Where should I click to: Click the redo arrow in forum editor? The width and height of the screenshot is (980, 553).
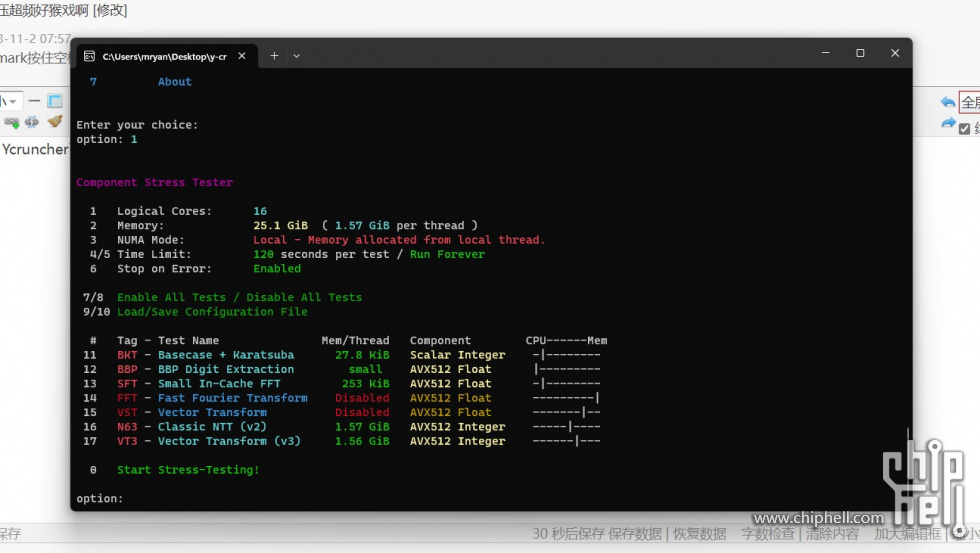pyautogui.click(x=948, y=123)
